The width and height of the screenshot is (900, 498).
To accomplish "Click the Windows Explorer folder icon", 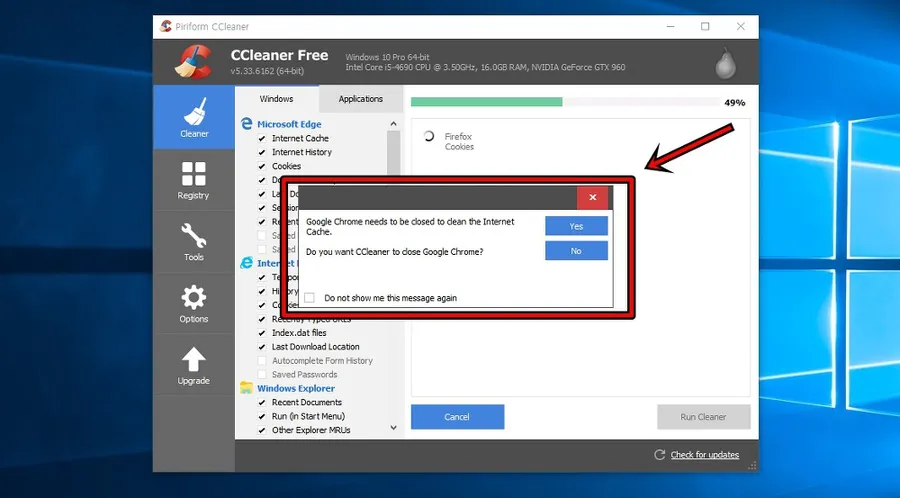I will pyautogui.click(x=247, y=388).
